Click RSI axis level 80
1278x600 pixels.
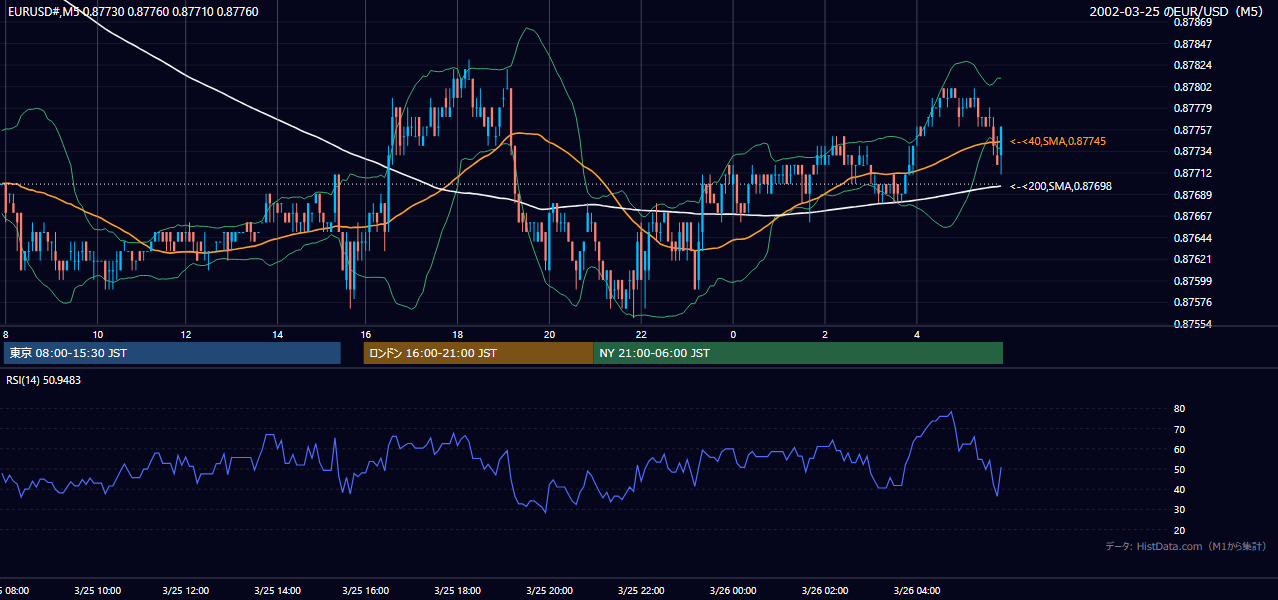pyautogui.click(x=1179, y=409)
